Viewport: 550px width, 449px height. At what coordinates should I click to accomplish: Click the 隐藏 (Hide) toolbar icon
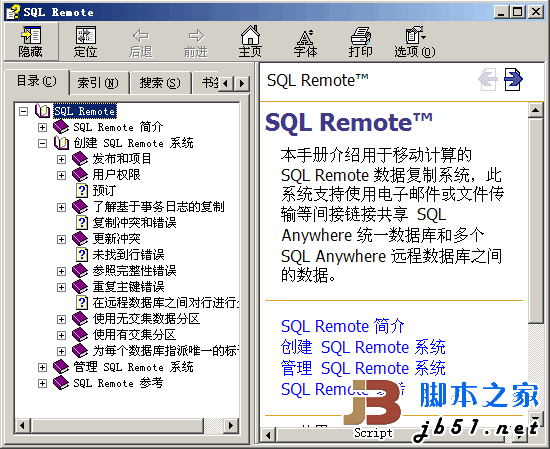(x=31, y=41)
